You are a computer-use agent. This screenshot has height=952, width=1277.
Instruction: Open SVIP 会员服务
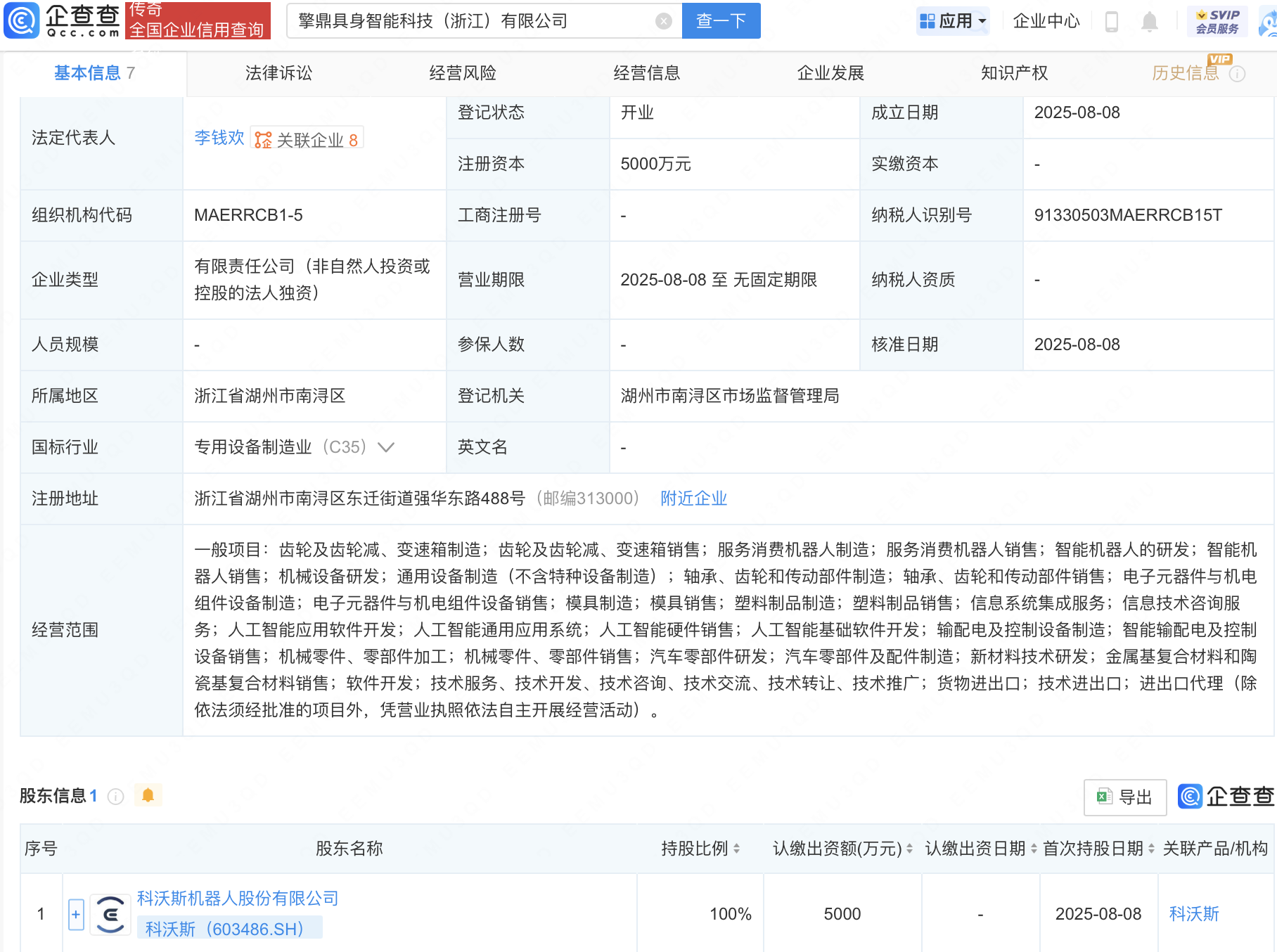pos(1217,21)
